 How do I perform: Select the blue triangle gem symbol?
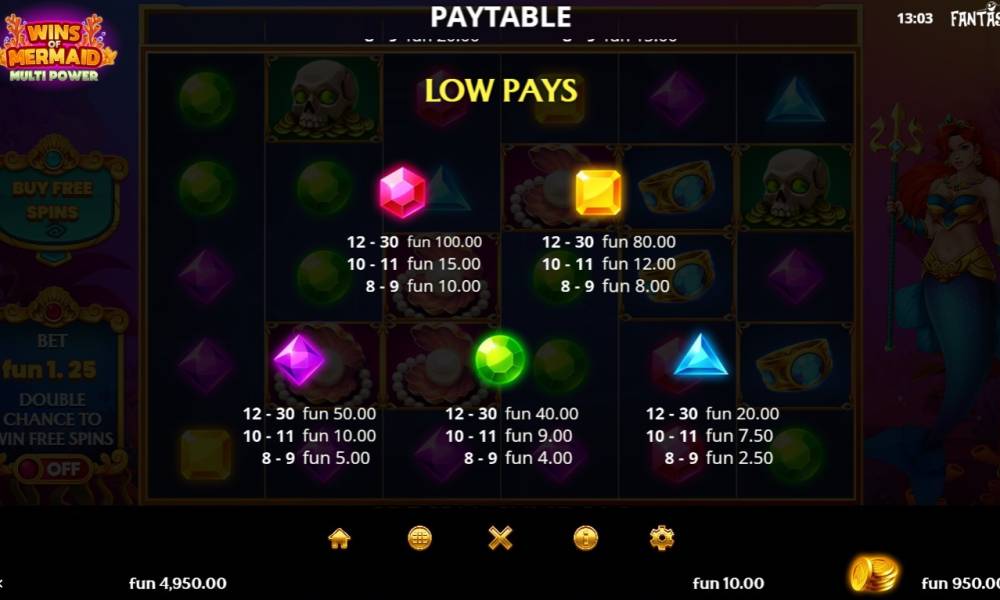click(x=700, y=355)
